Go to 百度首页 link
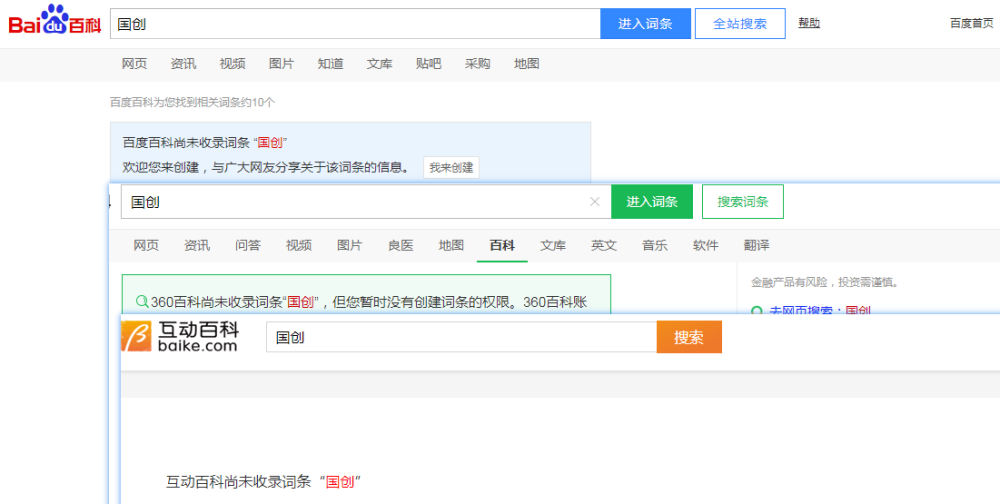This screenshot has height=504, width=1000. tap(971, 23)
